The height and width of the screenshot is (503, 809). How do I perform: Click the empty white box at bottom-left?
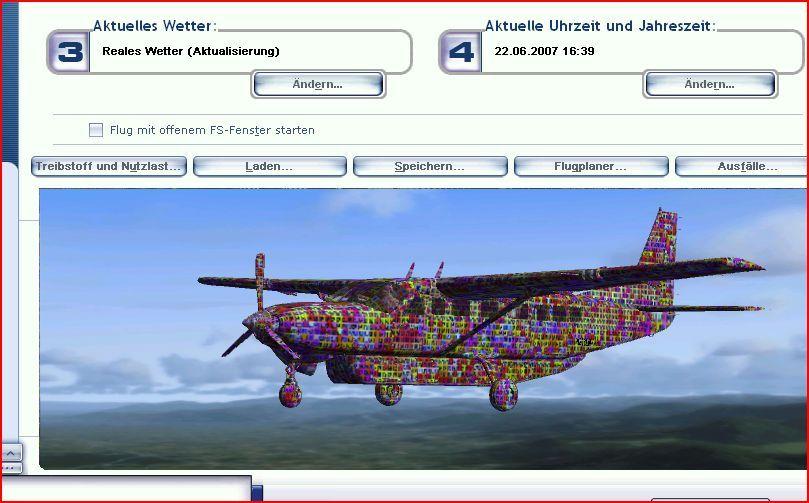pyautogui.click(x=125, y=489)
